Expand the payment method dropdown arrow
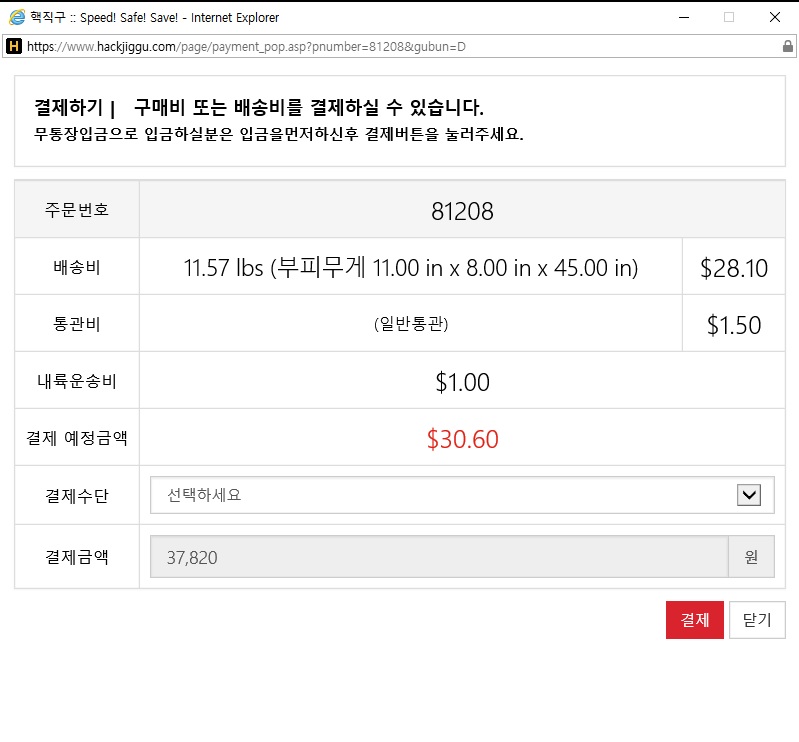The width and height of the screenshot is (799, 742). click(x=748, y=495)
